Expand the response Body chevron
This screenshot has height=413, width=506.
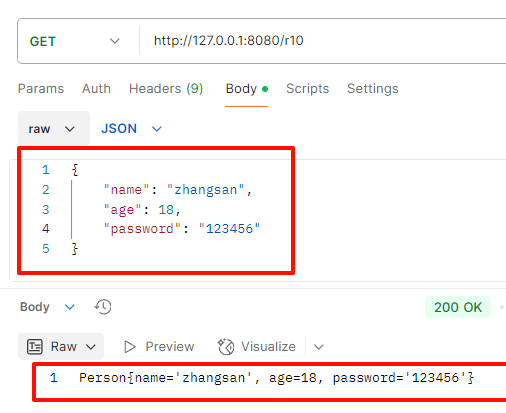[x=70, y=307]
